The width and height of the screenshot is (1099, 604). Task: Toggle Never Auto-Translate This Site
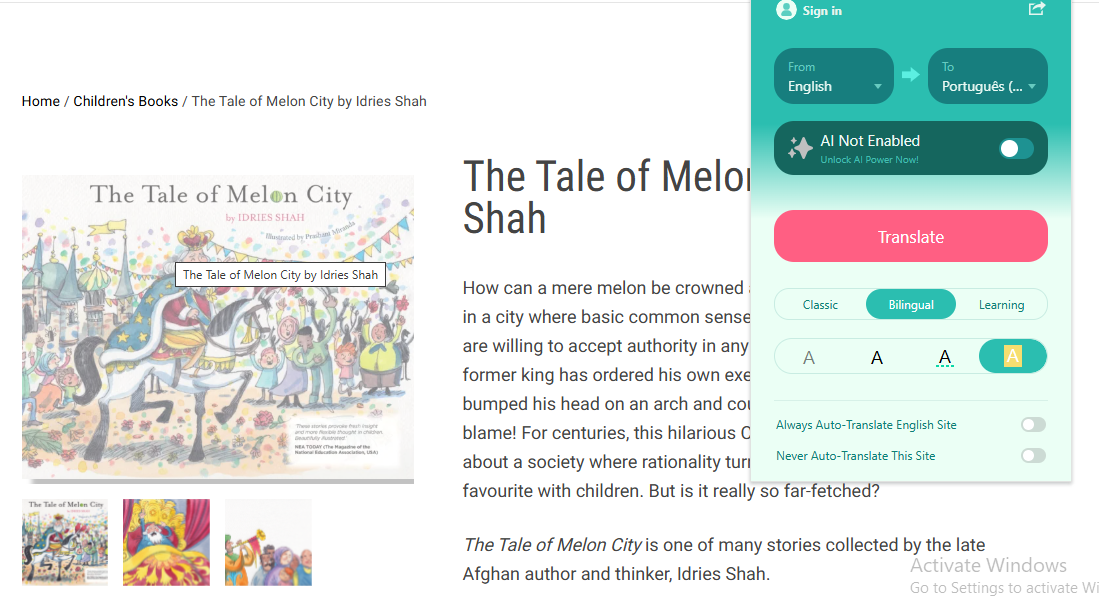[x=1033, y=456]
